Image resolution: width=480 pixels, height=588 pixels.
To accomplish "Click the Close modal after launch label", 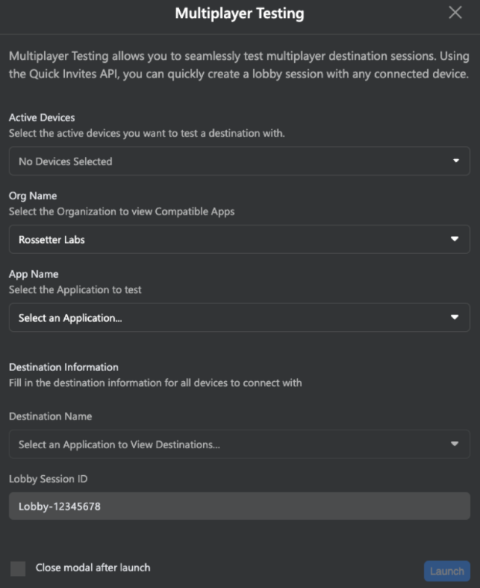I will coord(93,568).
